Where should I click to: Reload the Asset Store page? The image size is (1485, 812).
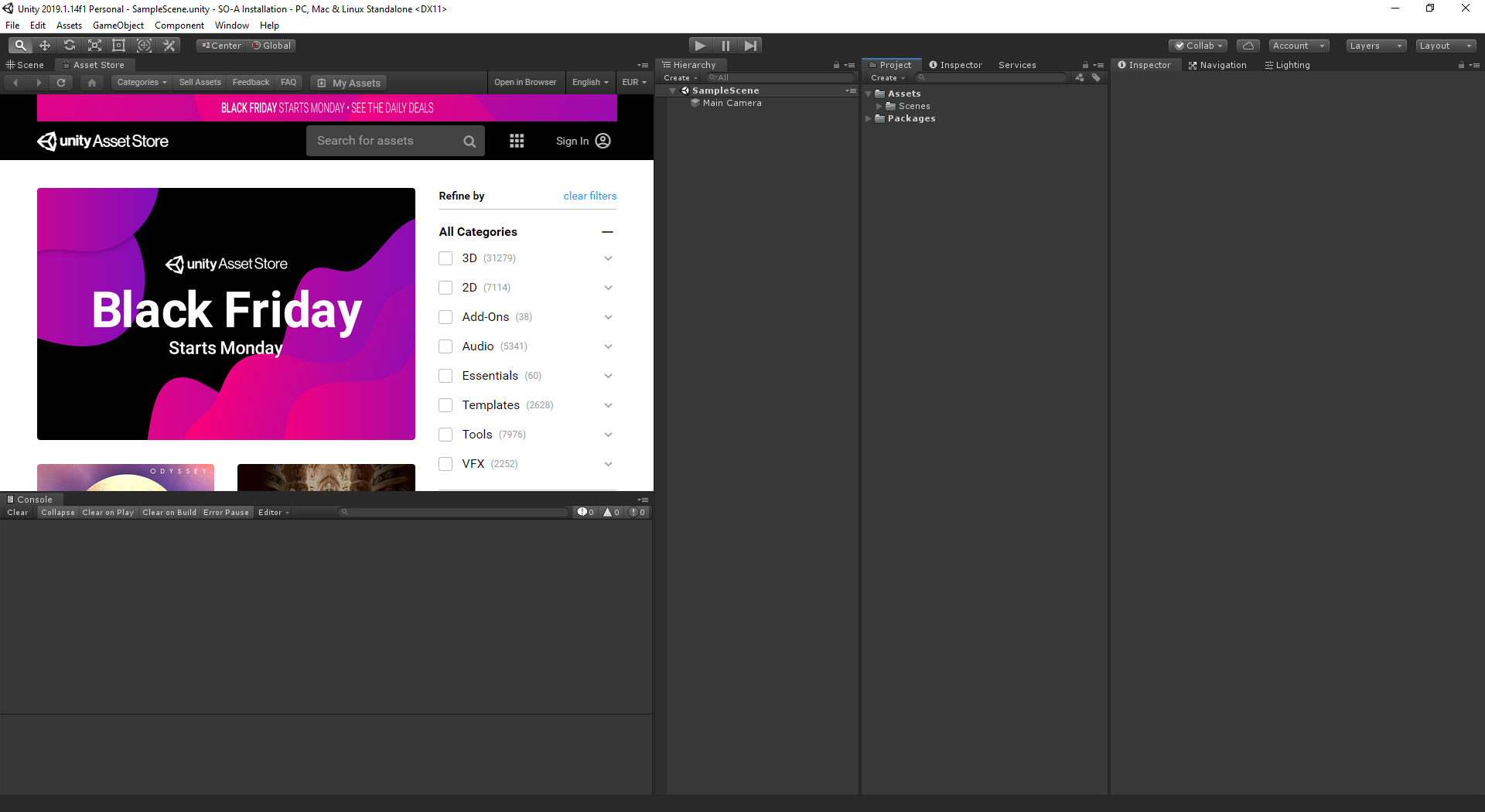click(x=61, y=82)
